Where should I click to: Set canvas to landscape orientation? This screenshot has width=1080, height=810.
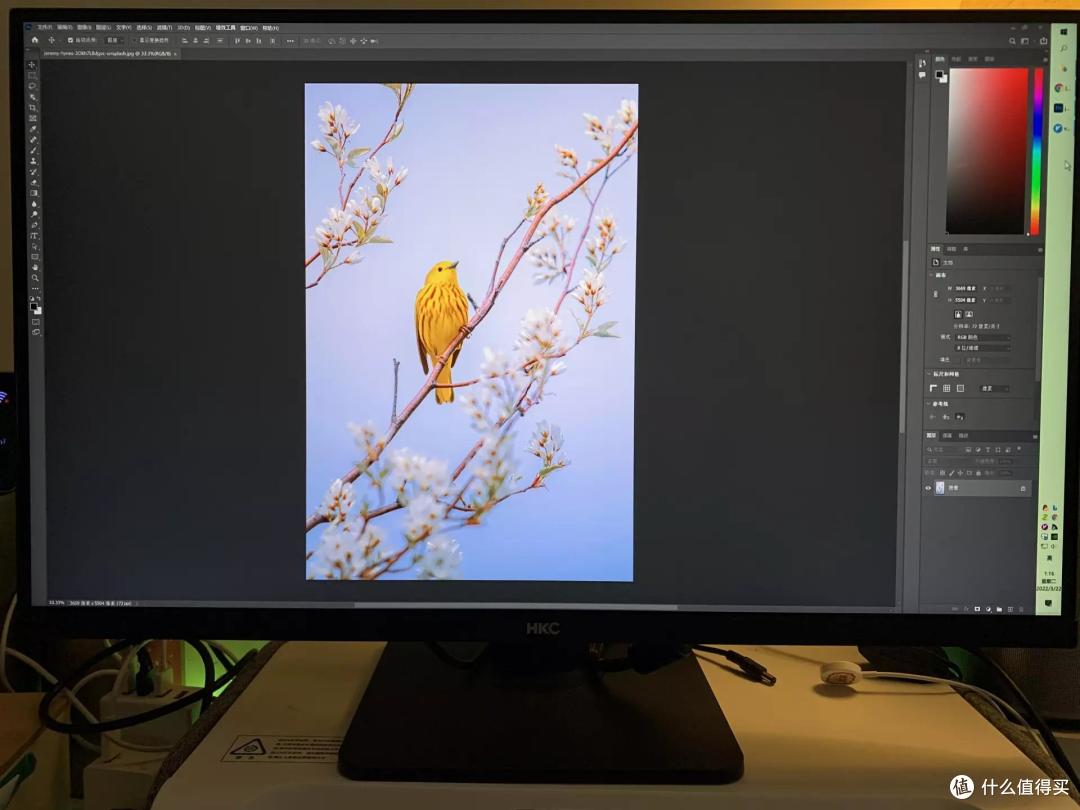[969, 314]
